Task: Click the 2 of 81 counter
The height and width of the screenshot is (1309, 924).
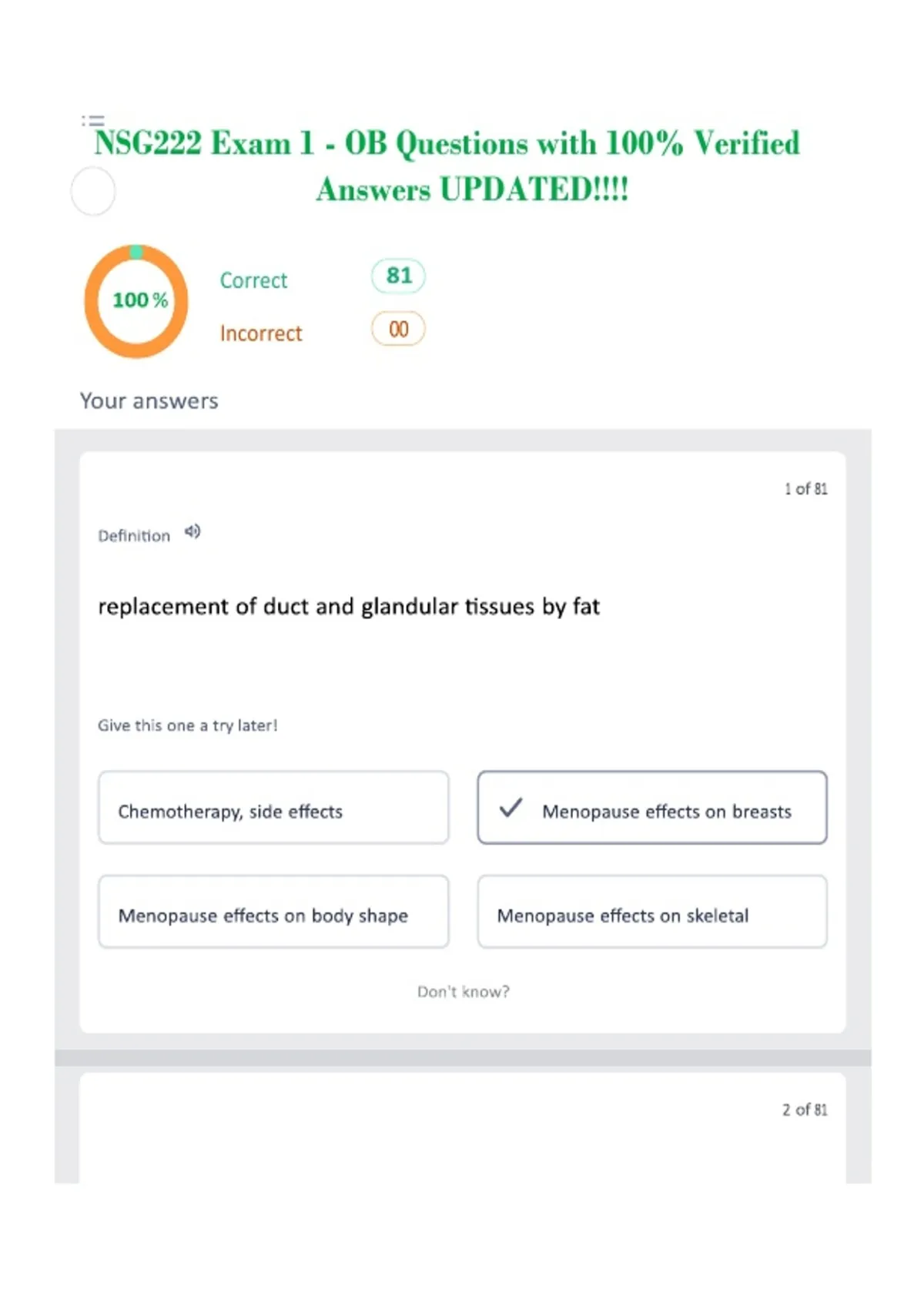Action: [x=805, y=1110]
